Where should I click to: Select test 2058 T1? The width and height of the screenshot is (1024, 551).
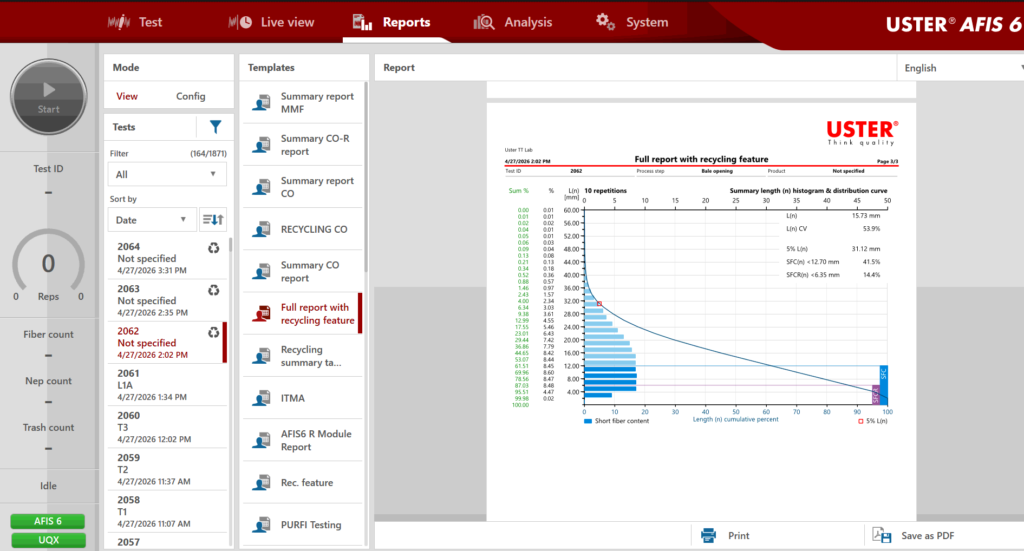point(167,511)
